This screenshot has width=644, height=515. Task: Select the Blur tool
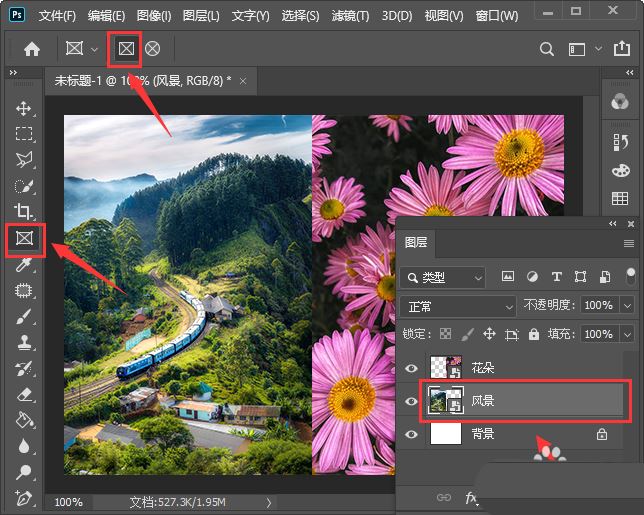(x=24, y=446)
